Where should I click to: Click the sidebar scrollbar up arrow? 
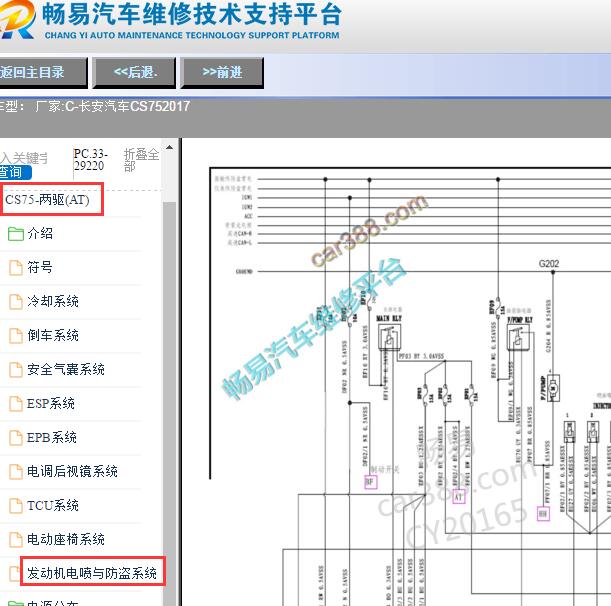point(170,147)
